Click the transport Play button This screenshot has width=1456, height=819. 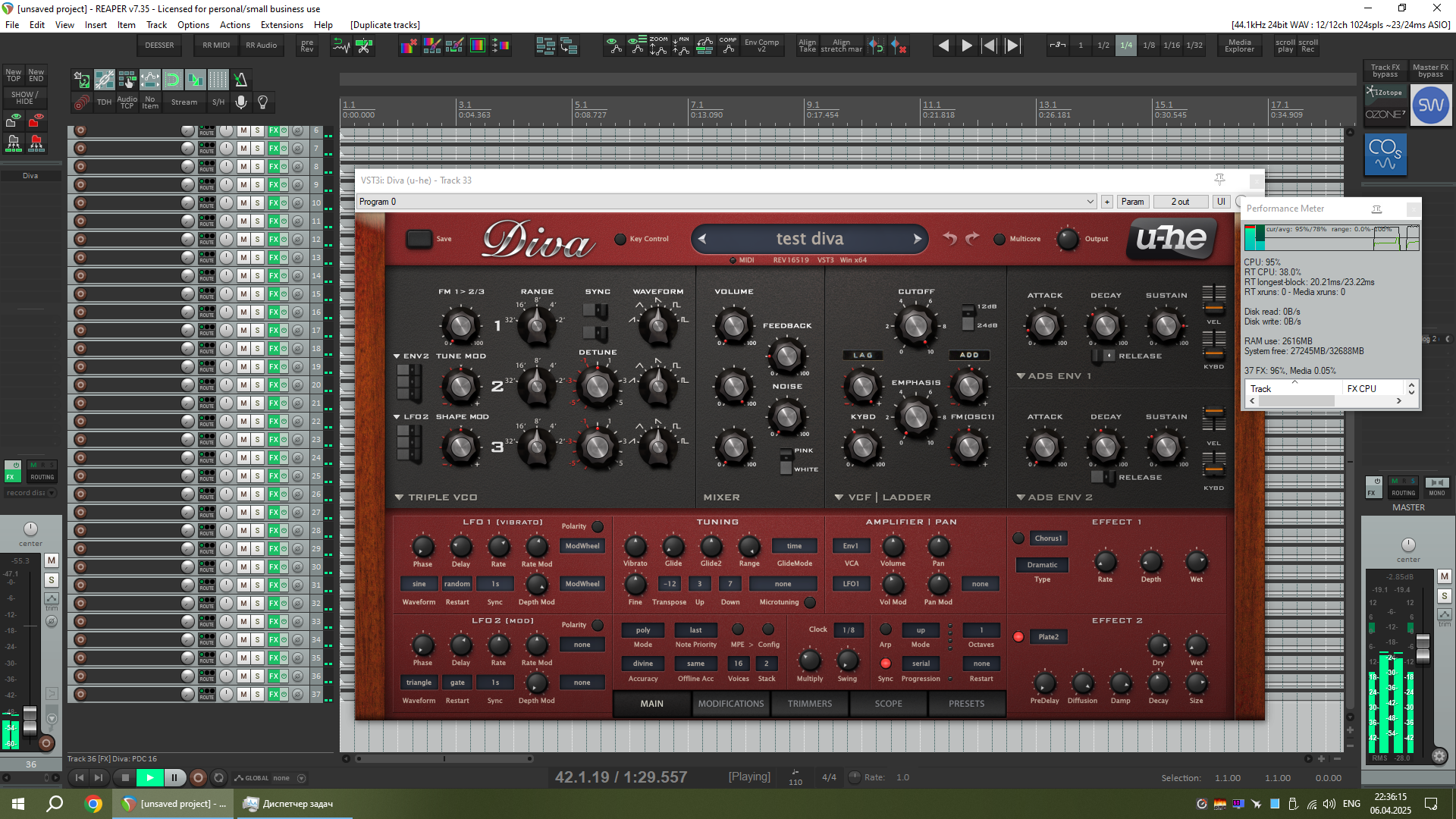[149, 777]
